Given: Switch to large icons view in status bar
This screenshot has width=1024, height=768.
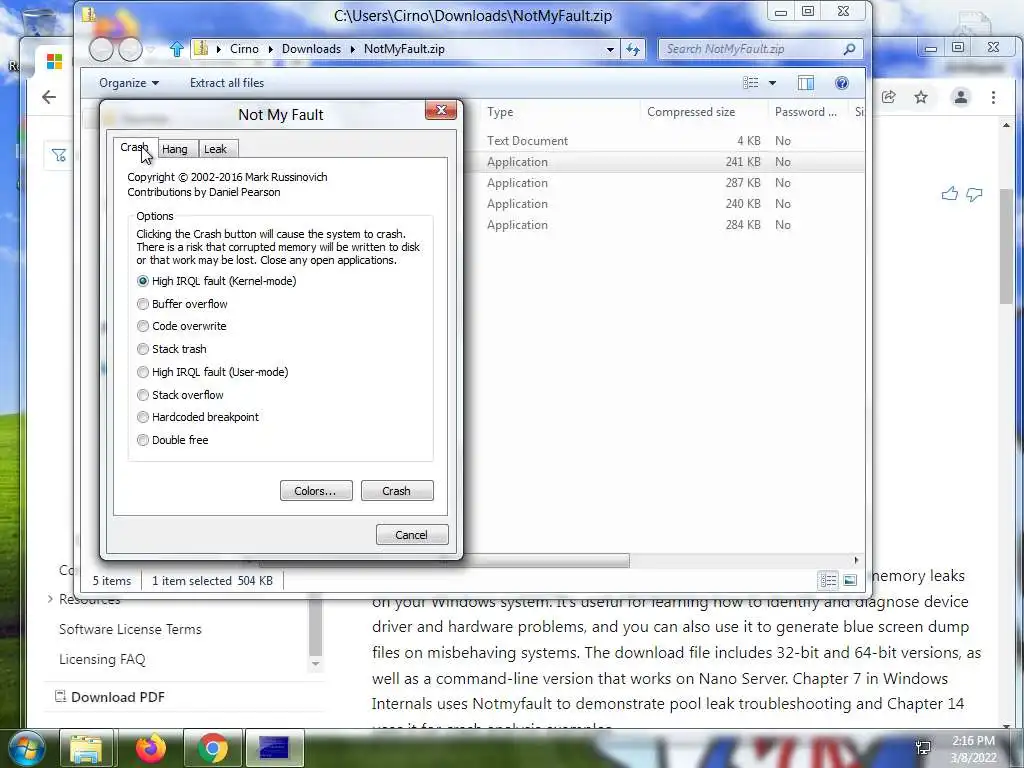Looking at the screenshot, I should [850, 580].
